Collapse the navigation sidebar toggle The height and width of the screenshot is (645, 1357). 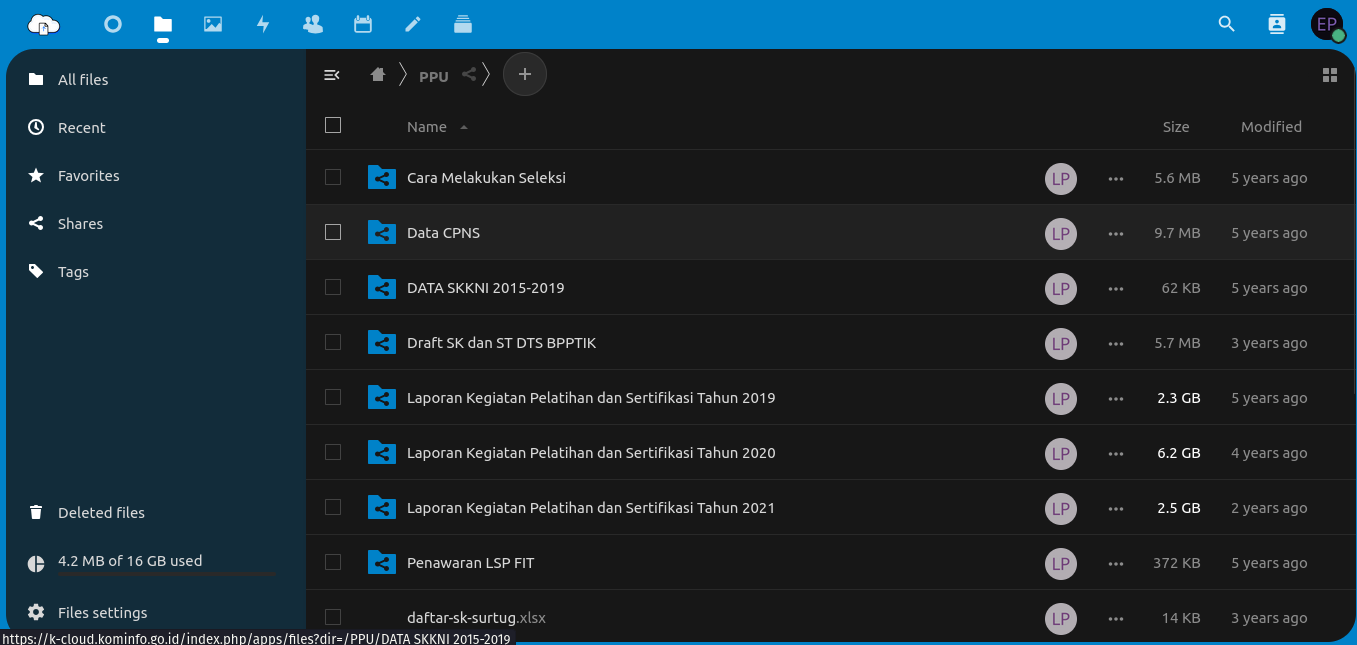tap(332, 75)
